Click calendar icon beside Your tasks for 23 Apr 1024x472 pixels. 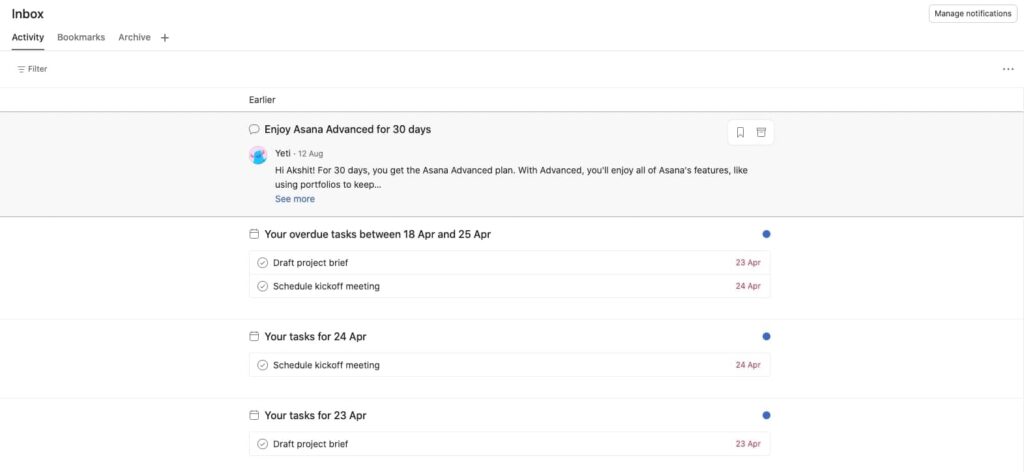click(254, 415)
